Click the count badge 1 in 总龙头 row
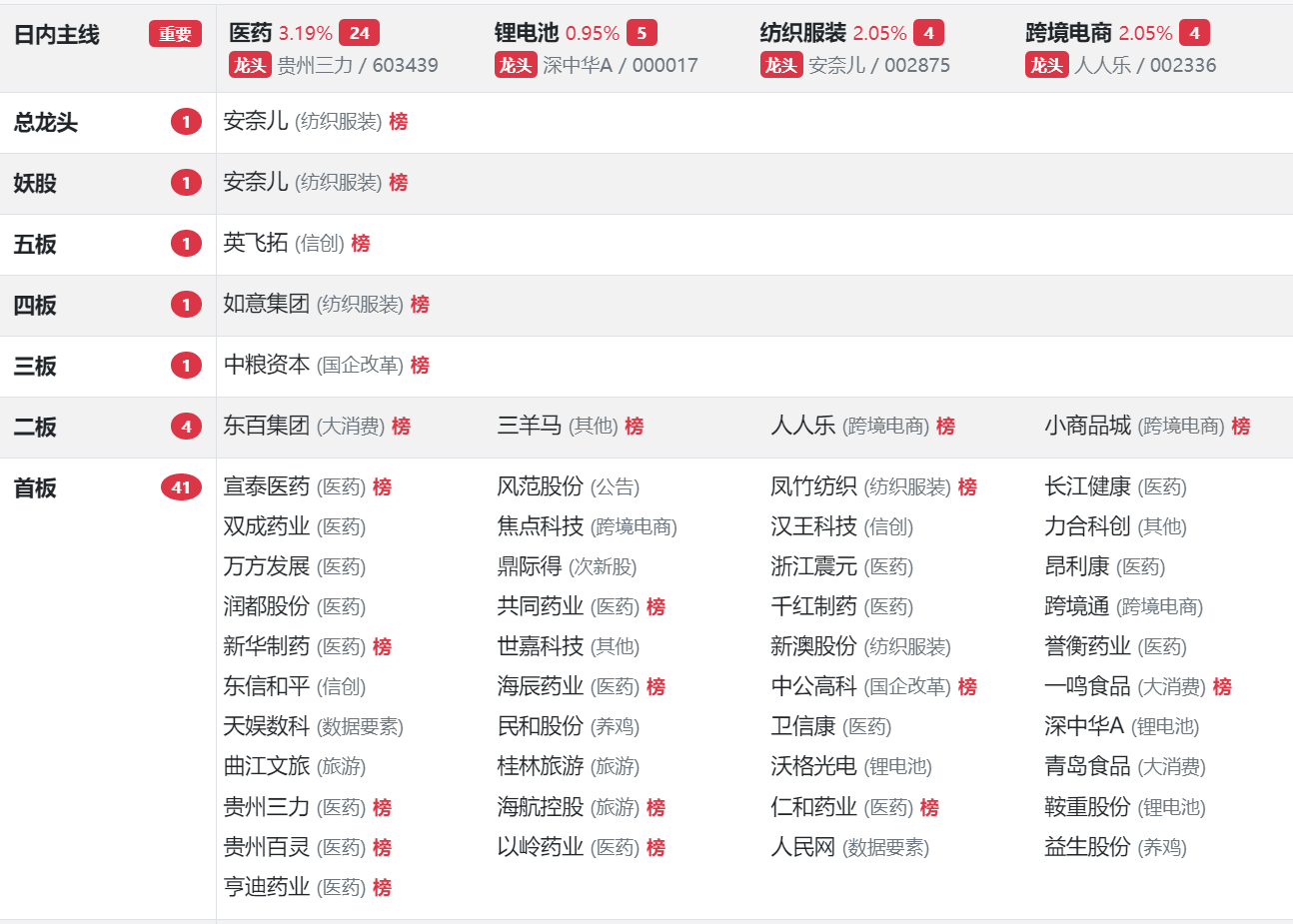This screenshot has width=1293, height=924. click(x=186, y=122)
